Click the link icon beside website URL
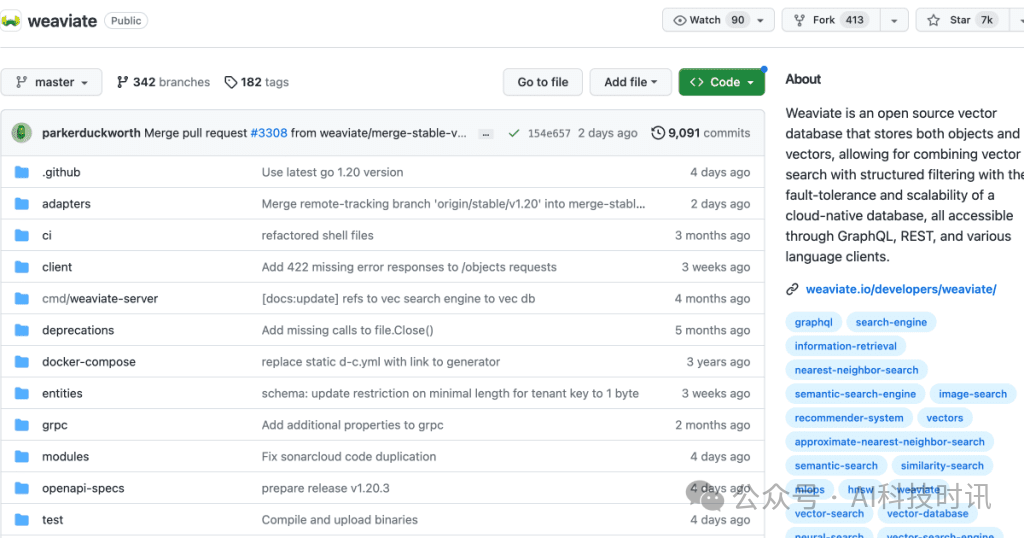 click(792, 290)
